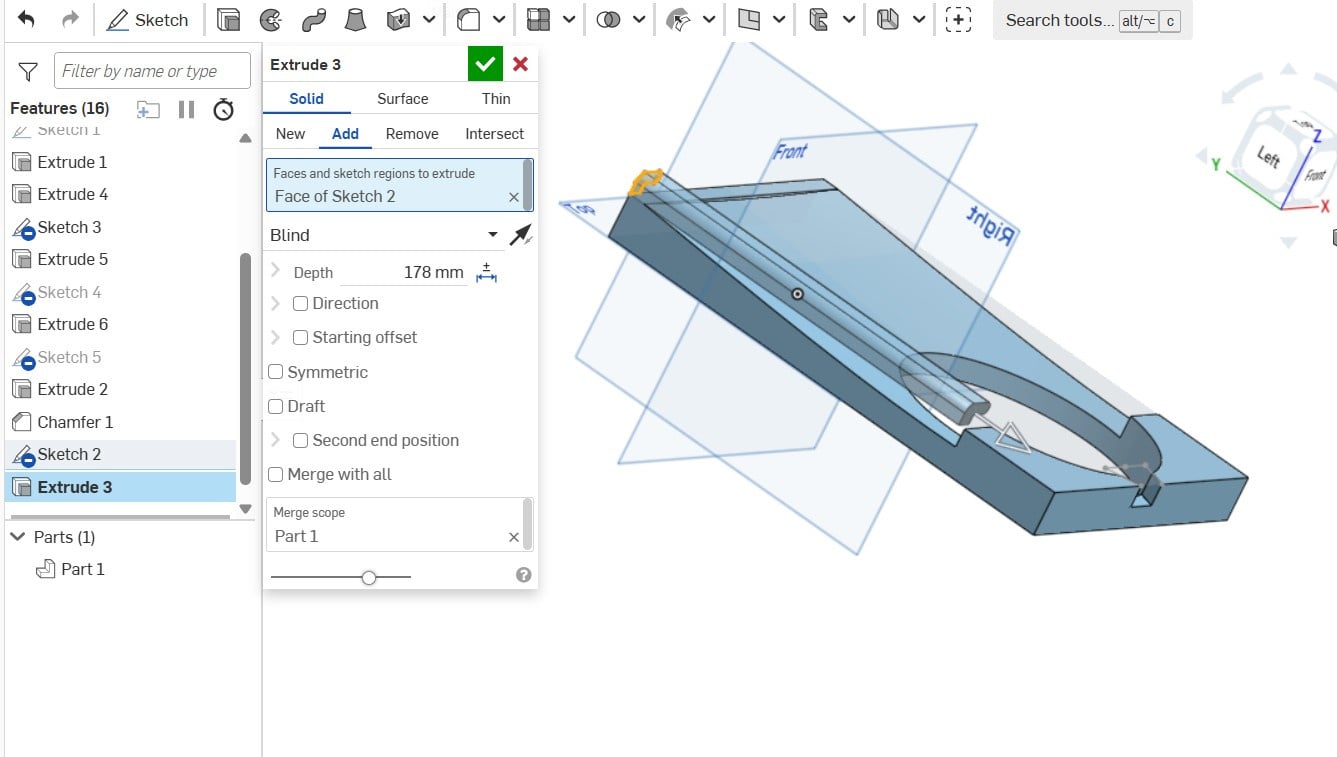Confirm Extrude 3 with the green checkmark
Viewport: 1337px width, 757px height.
pos(485,62)
